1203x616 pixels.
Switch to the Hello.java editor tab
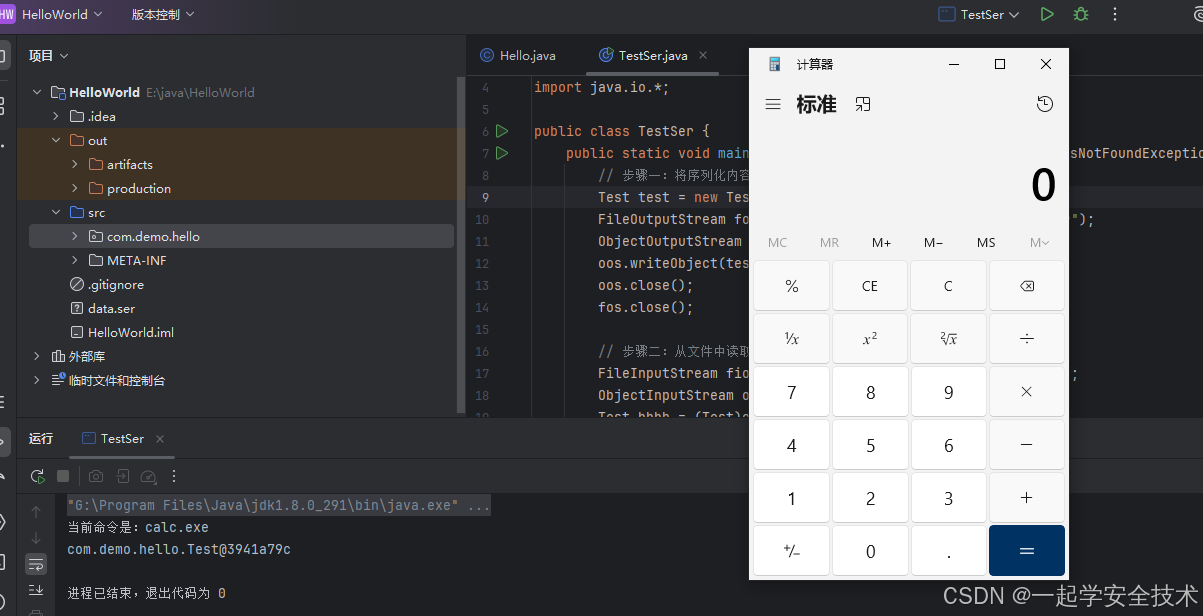click(x=518, y=56)
